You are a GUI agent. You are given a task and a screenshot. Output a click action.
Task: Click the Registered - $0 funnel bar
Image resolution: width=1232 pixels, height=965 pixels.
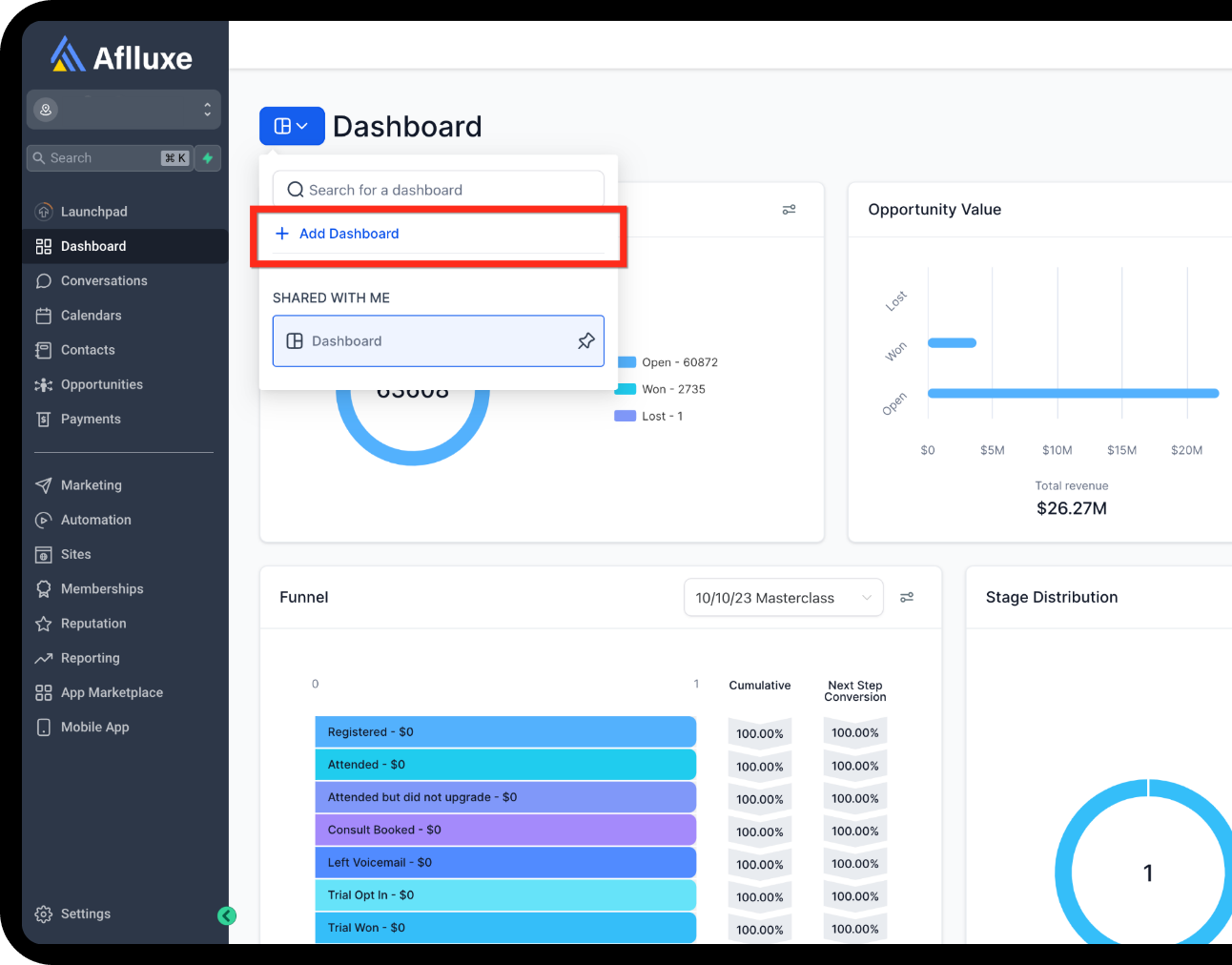point(505,732)
